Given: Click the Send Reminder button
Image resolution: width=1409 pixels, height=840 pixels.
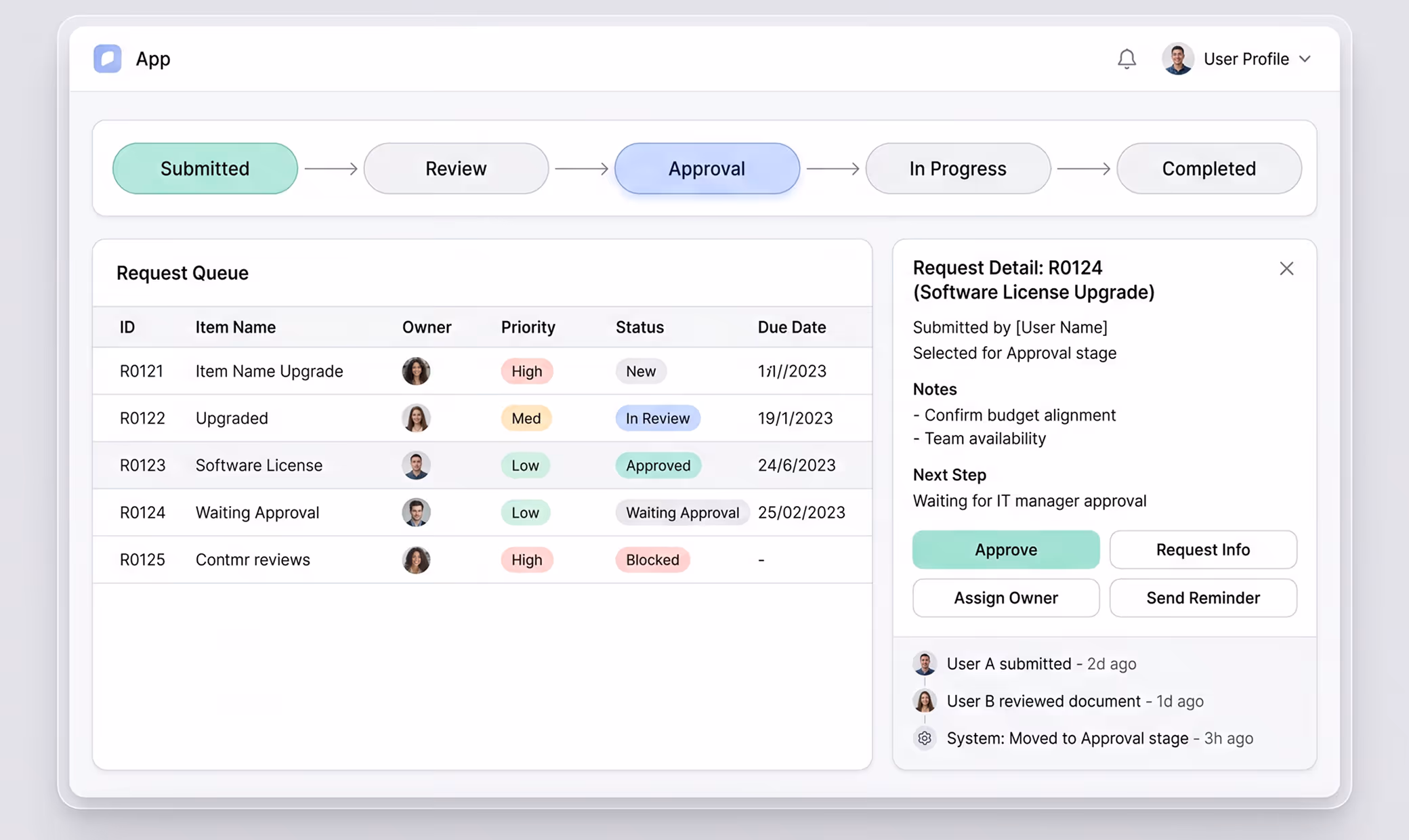Looking at the screenshot, I should click(x=1203, y=597).
